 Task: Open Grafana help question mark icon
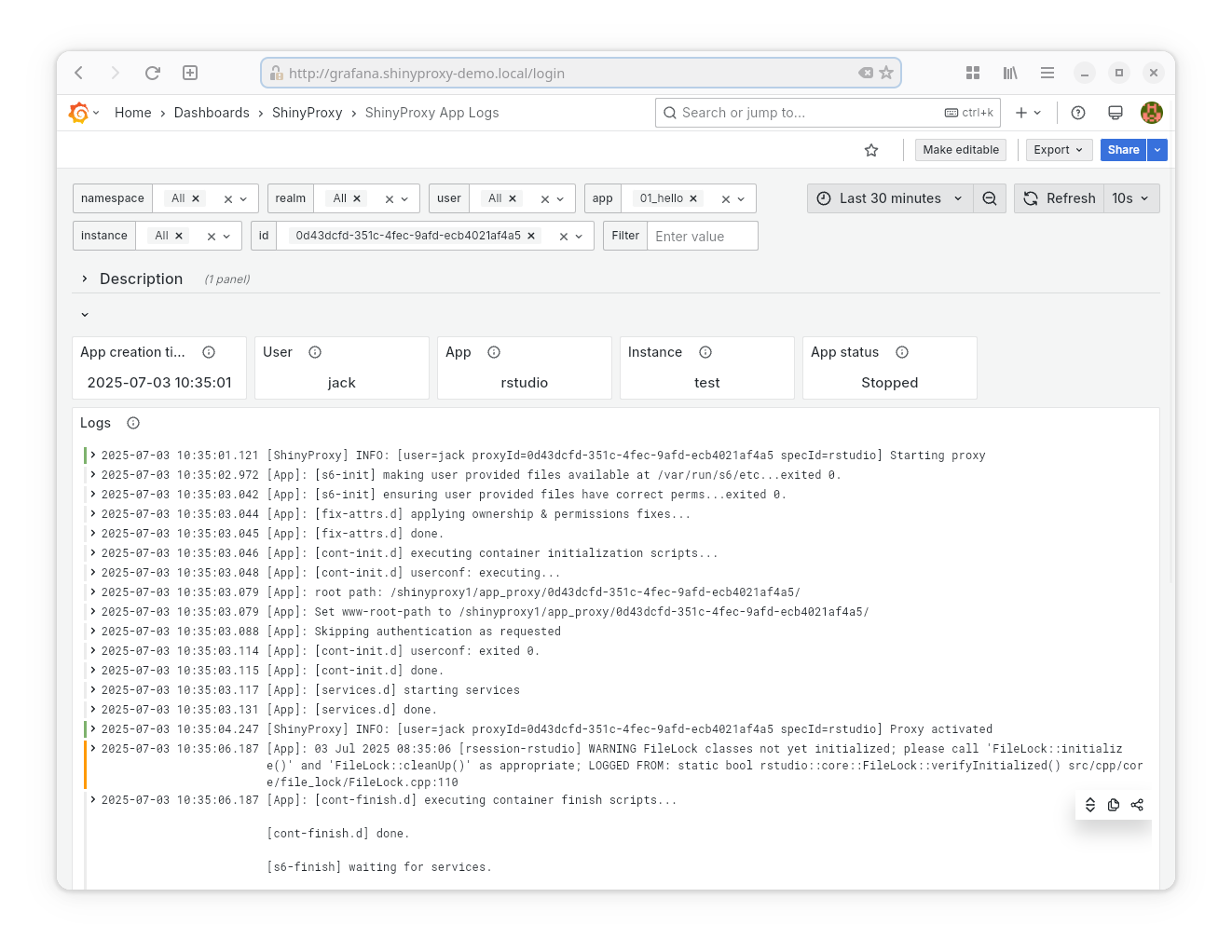tap(1078, 113)
